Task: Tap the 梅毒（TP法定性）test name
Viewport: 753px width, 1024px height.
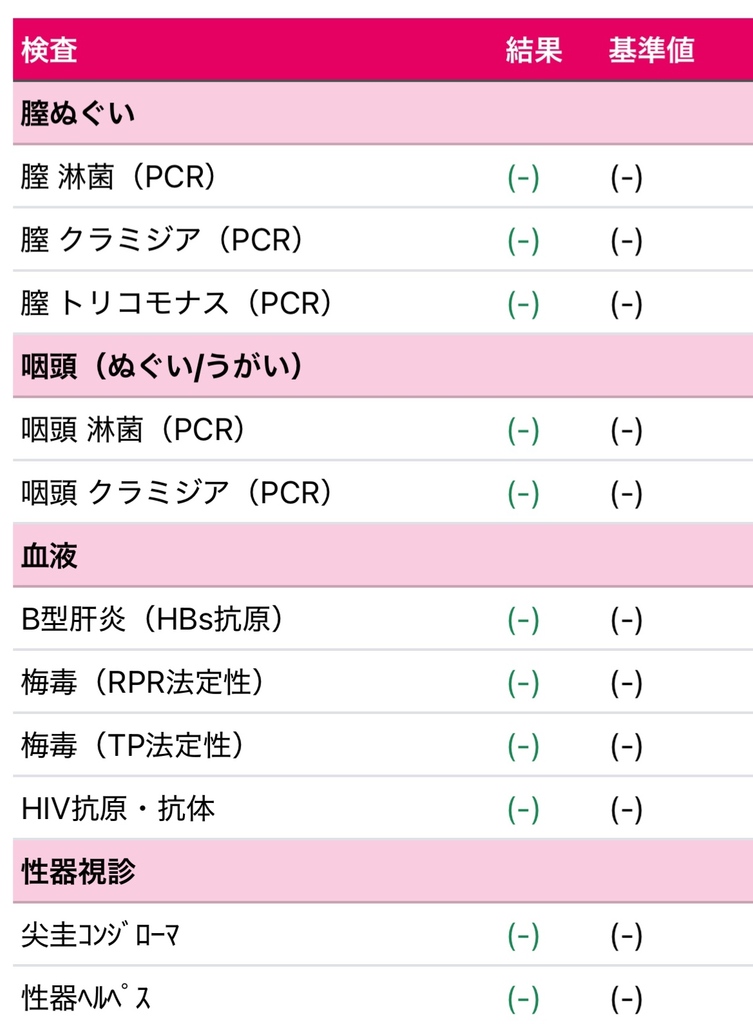Action: pyautogui.click(x=134, y=745)
